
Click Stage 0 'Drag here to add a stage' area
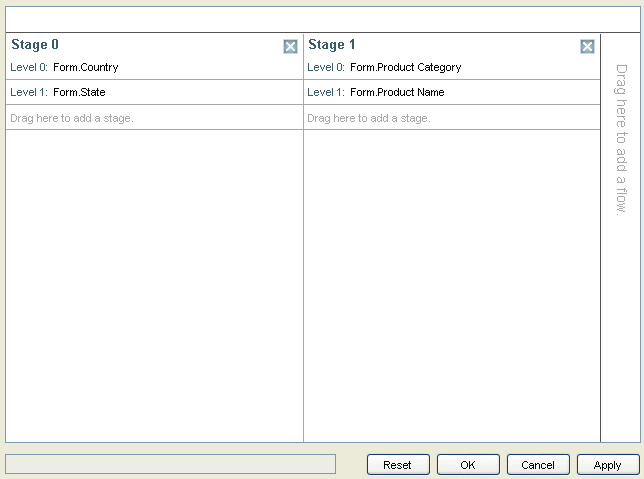point(154,117)
